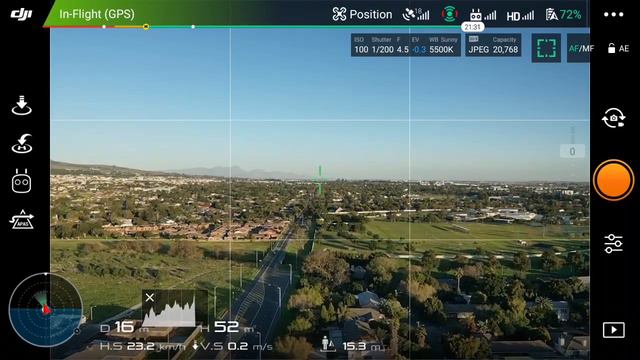Tap the gimbal pitch slider showing 0
The width and height of the screenshot is (640, 360).
[572, 151]
